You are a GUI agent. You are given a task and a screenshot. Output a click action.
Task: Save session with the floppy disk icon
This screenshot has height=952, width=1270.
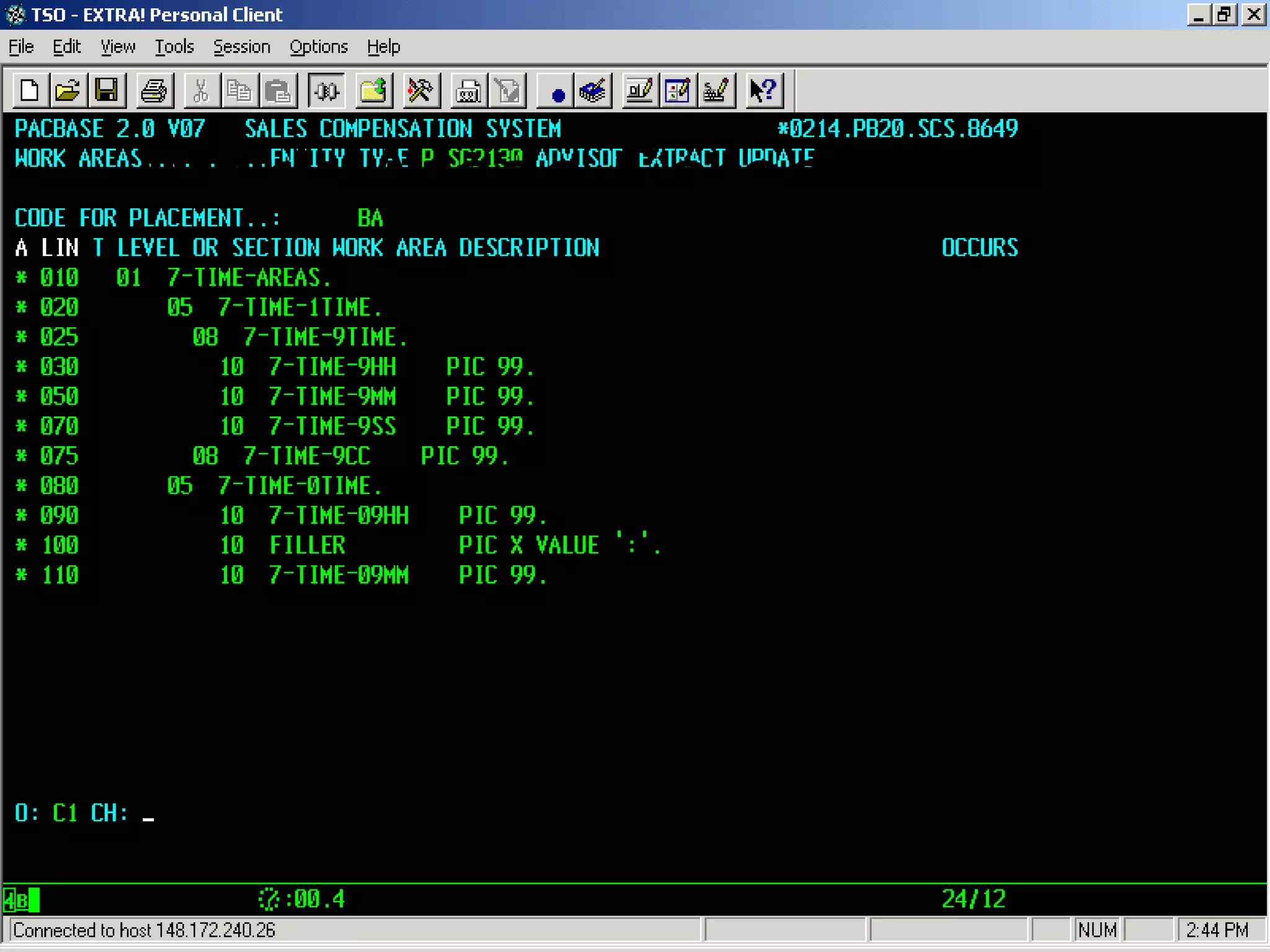click(106, 91)
